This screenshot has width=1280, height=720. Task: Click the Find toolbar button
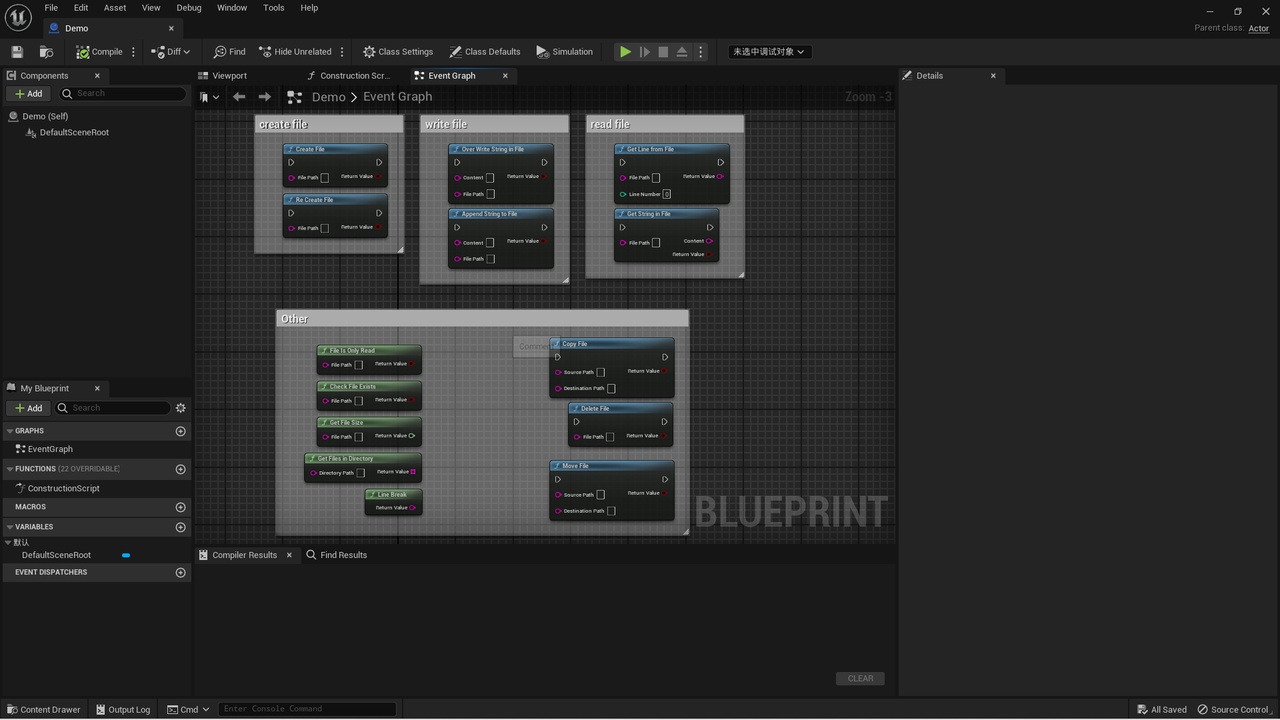(229, 52)
